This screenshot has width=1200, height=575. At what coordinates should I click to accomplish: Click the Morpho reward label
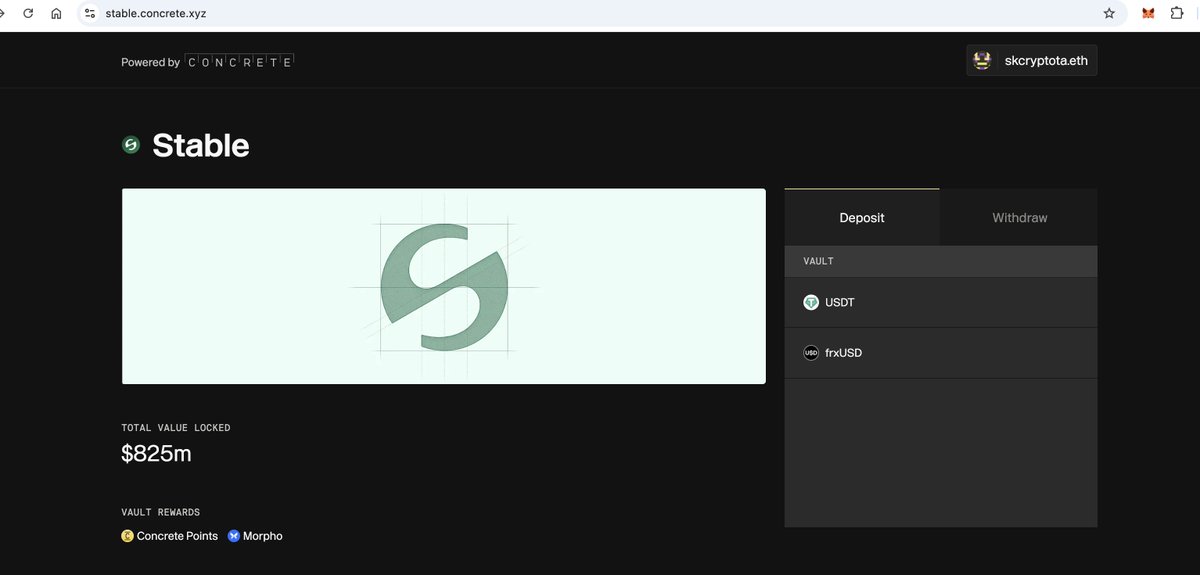point(263,536)
